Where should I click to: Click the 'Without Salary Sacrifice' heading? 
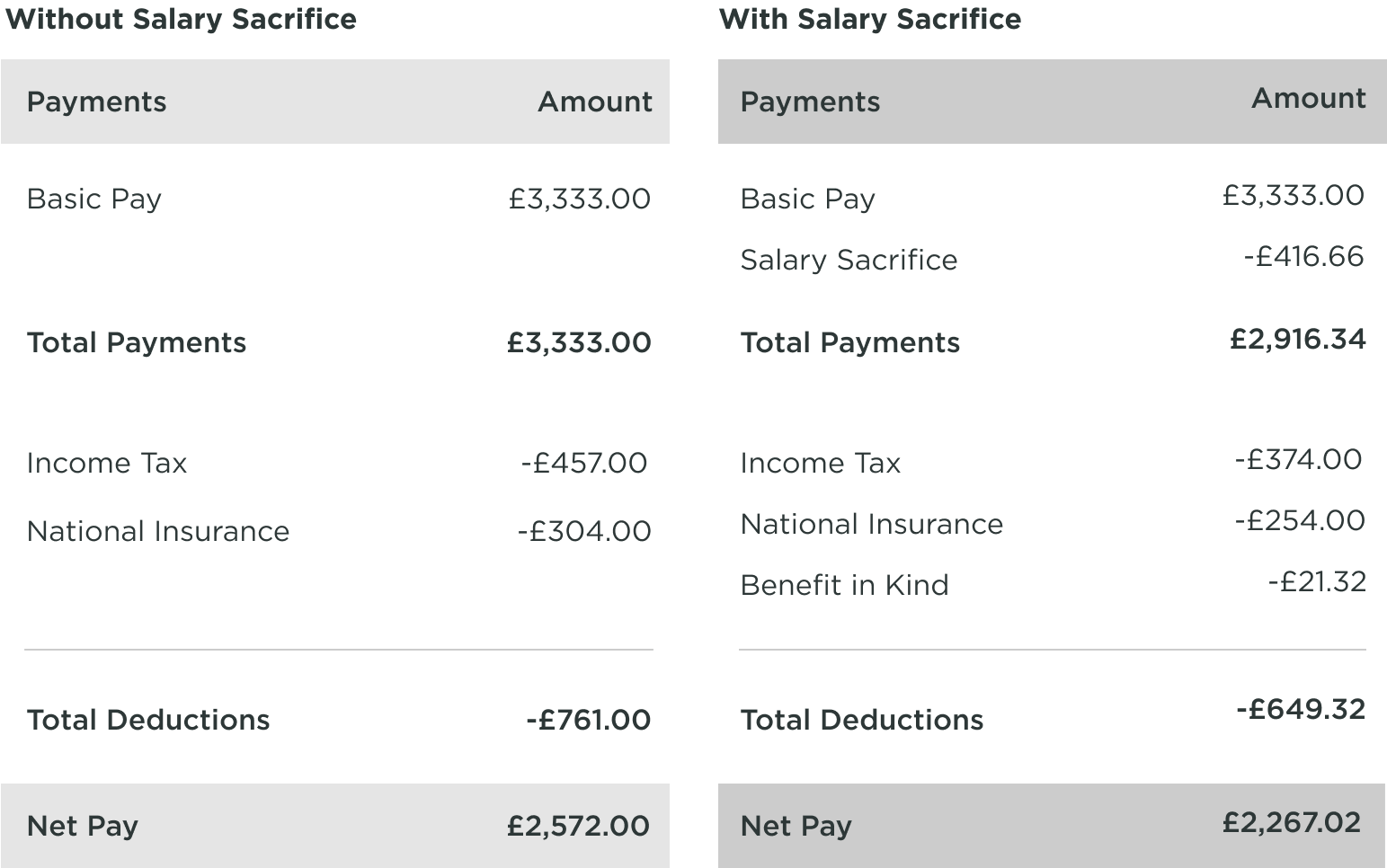(181, 19)
